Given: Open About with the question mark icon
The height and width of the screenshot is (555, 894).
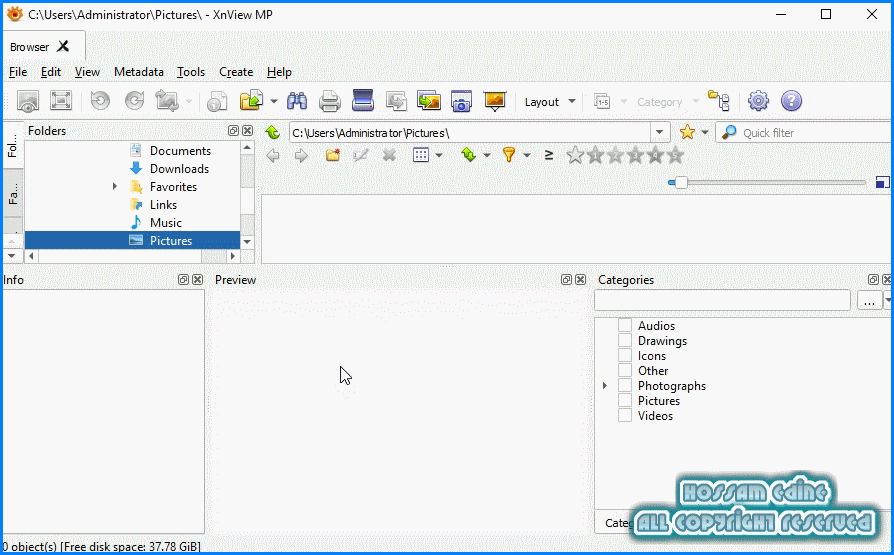Looking at the screenshot, I should pos(791,101).
